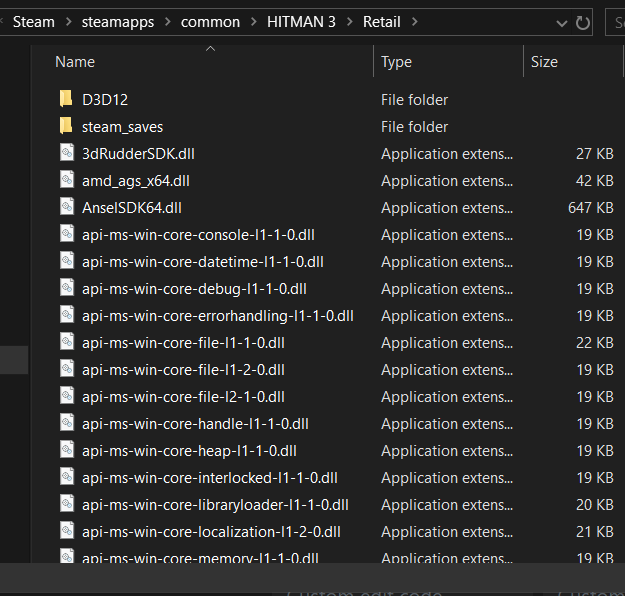Image resolution: width=625 pixels, height=596 pixels.
Task: Select the file named AnselSDK64.dll
Action: tap(132, 208)
